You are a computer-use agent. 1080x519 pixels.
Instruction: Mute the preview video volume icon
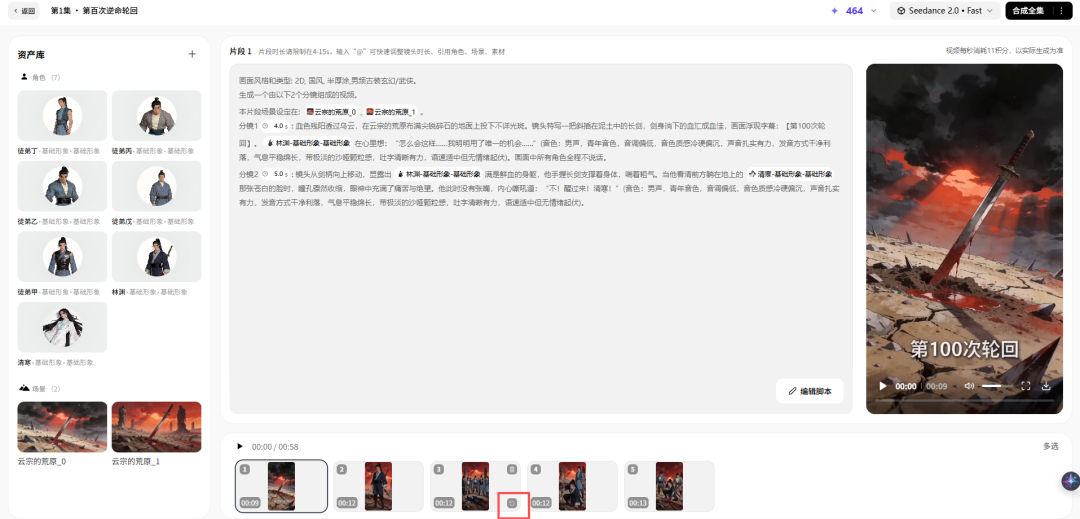pyautogui.click(x=969, y=386)
